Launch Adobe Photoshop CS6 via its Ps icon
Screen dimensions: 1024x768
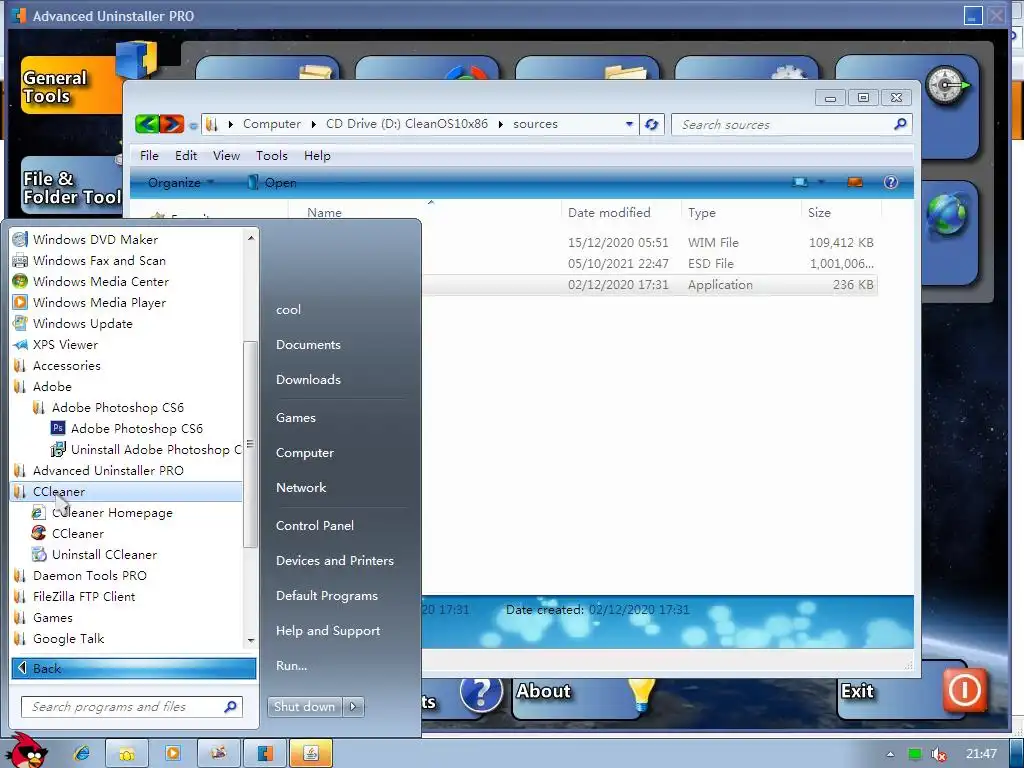pos(58,428)
